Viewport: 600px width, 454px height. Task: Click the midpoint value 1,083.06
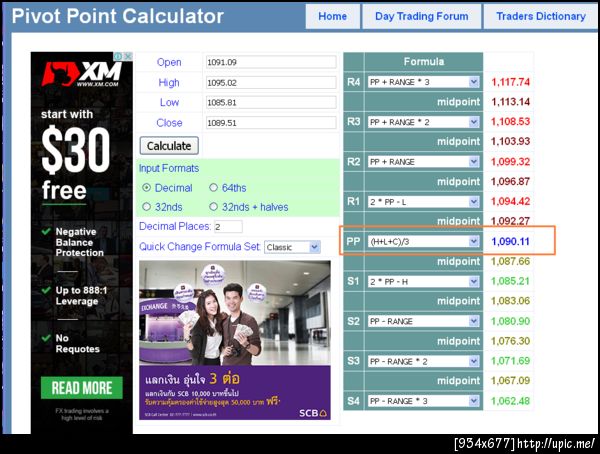(x=510, y=301)
